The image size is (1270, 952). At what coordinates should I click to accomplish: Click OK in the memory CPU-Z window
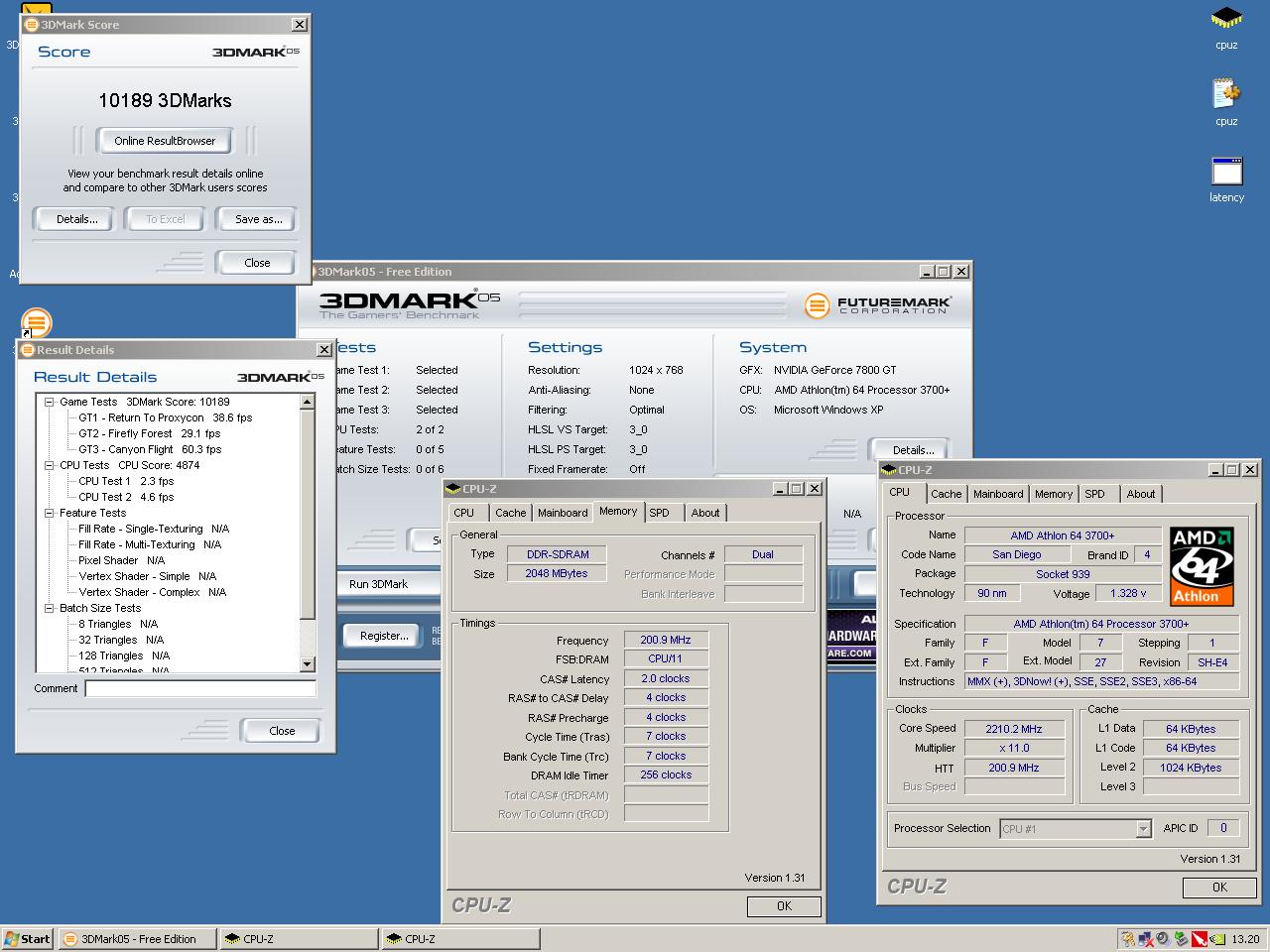point(784,905)
